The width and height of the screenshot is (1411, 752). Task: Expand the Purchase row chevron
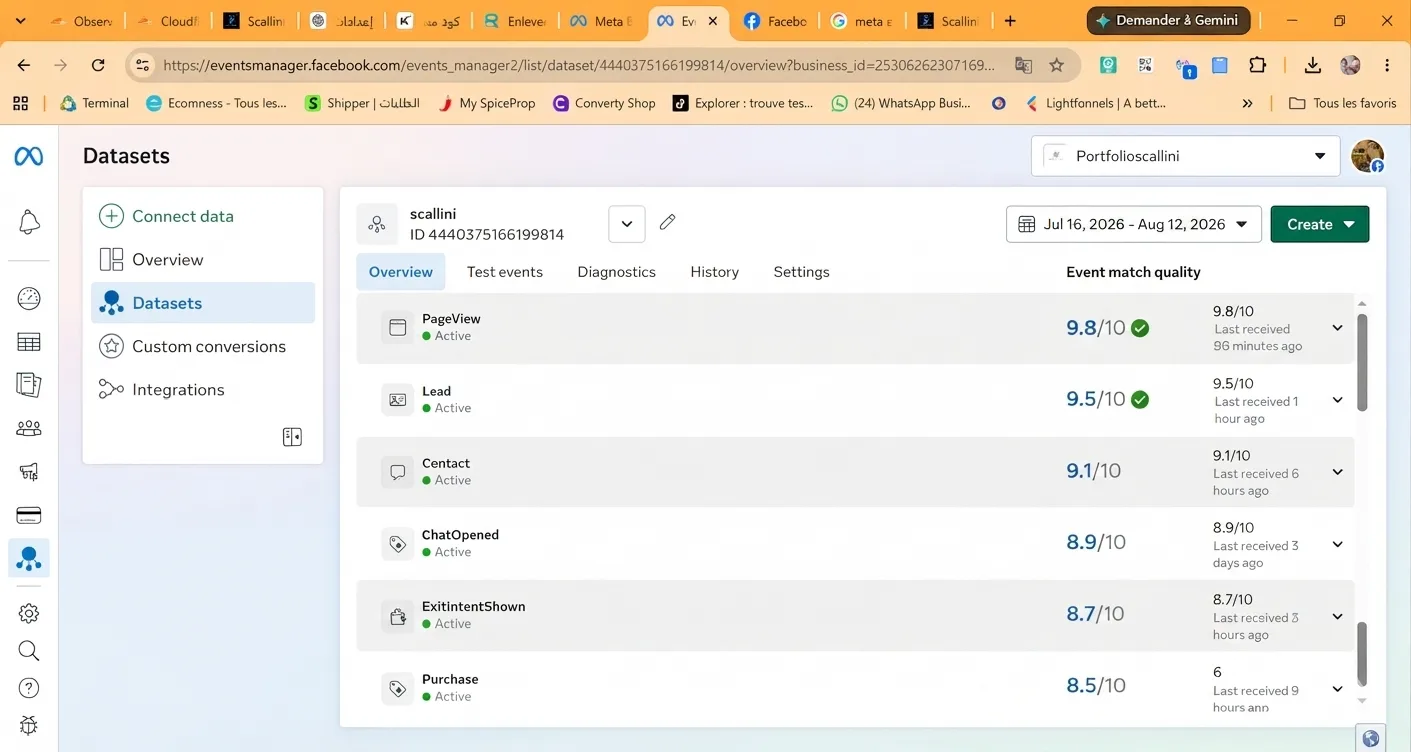click(x=1337, y=689)
